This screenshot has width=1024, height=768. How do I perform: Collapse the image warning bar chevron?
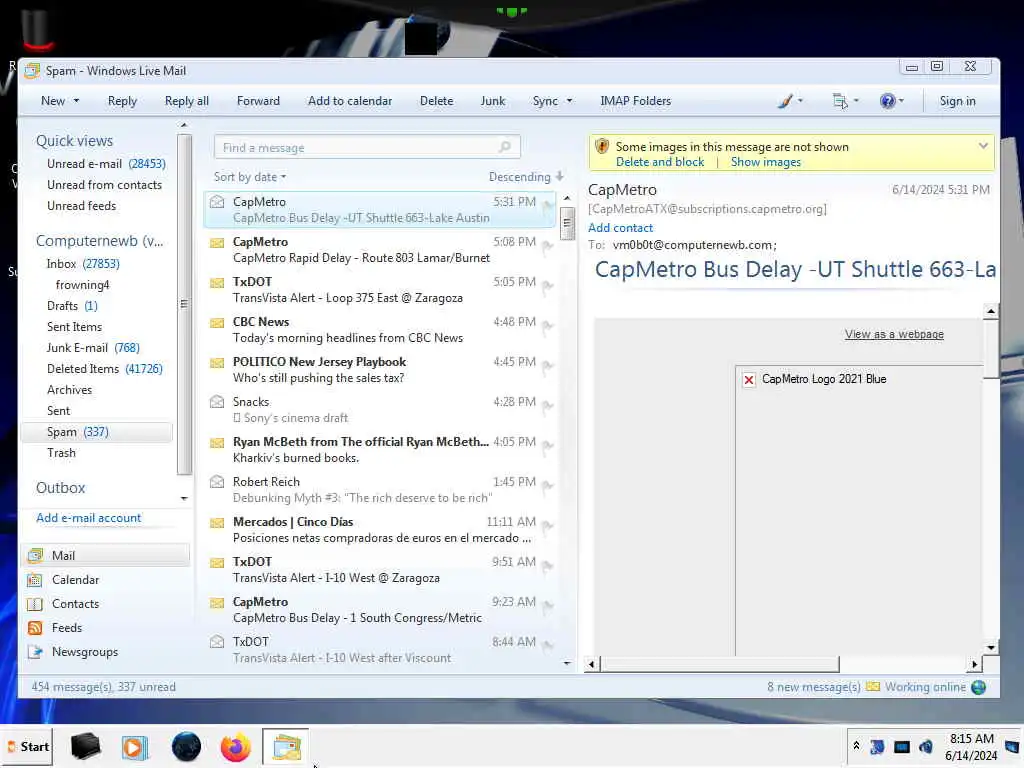click(983, 146)
